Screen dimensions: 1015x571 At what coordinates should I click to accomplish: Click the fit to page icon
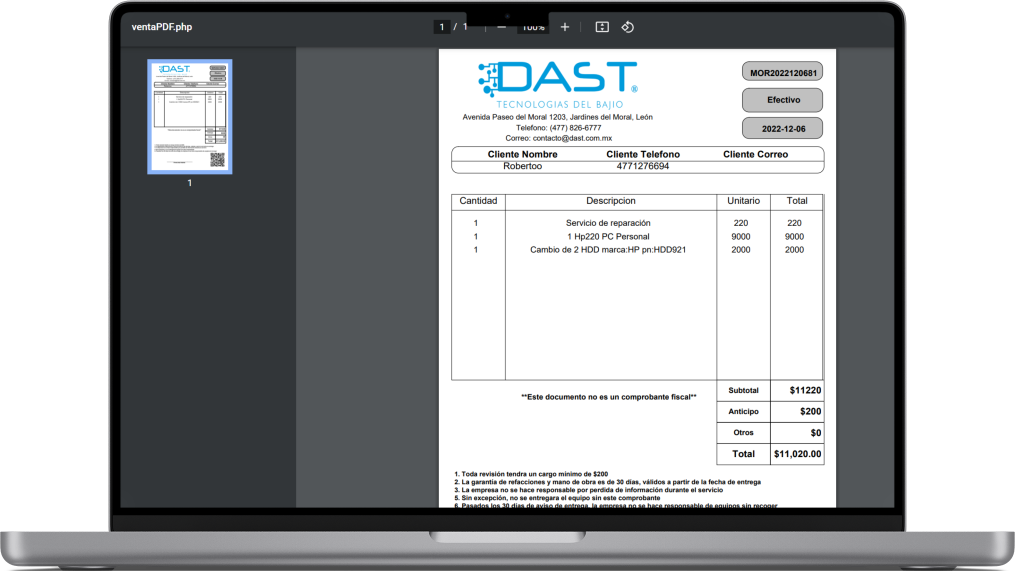click(x=602, y=27)
